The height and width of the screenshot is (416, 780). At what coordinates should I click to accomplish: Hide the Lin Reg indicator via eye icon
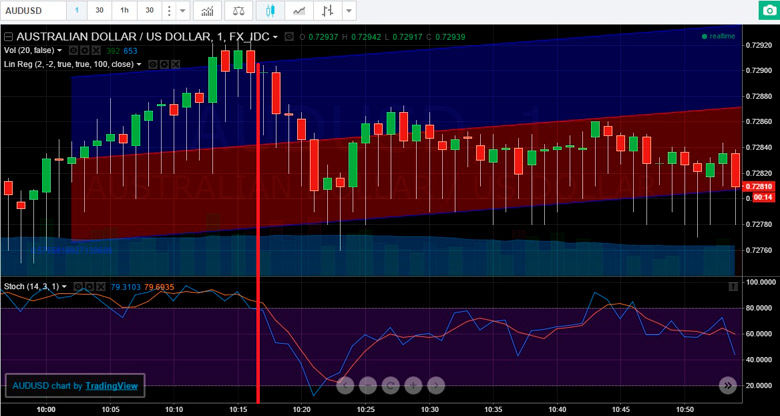coord(153,65)
